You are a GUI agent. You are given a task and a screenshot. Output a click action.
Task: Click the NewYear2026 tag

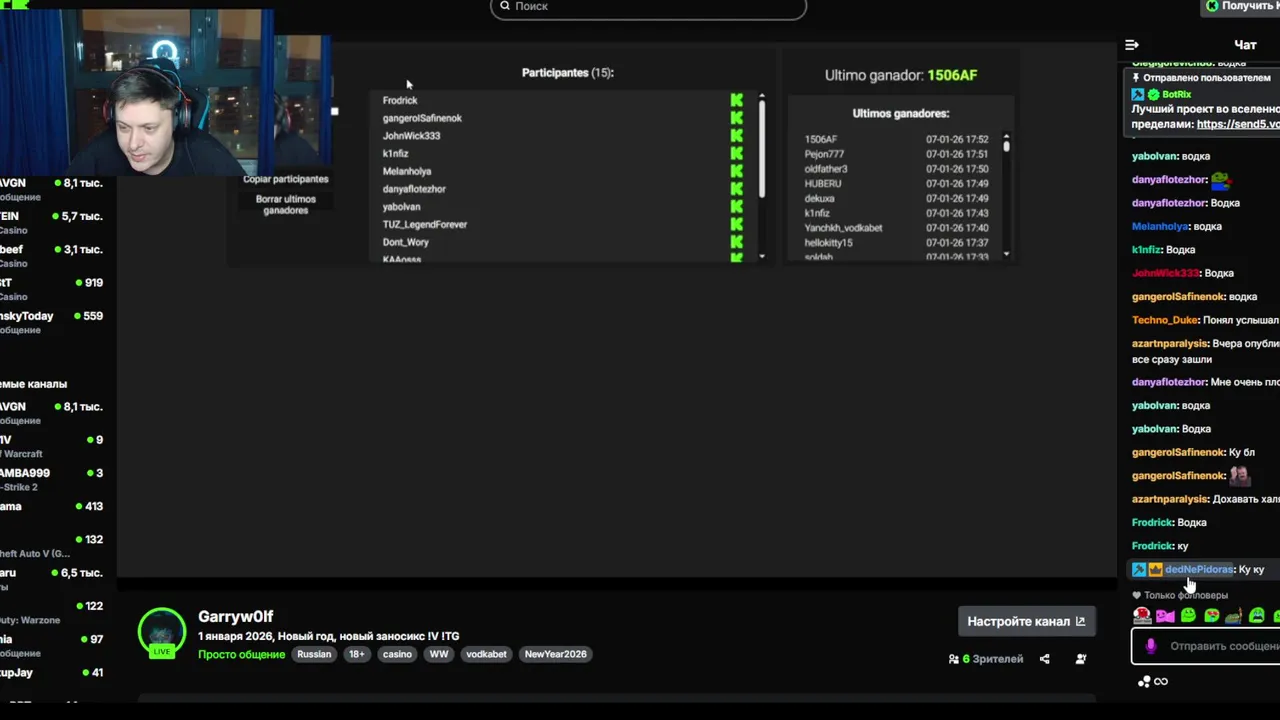(556, 654)
